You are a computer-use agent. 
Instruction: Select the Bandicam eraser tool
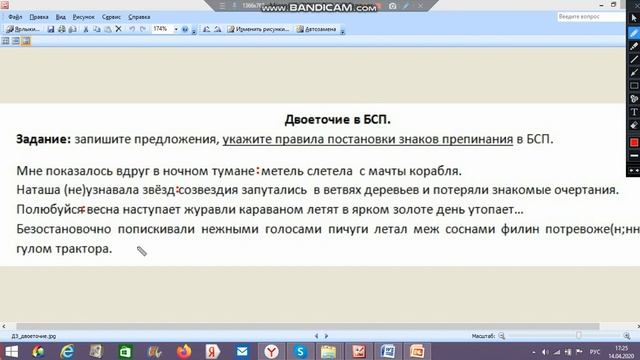tap(633, 125)
